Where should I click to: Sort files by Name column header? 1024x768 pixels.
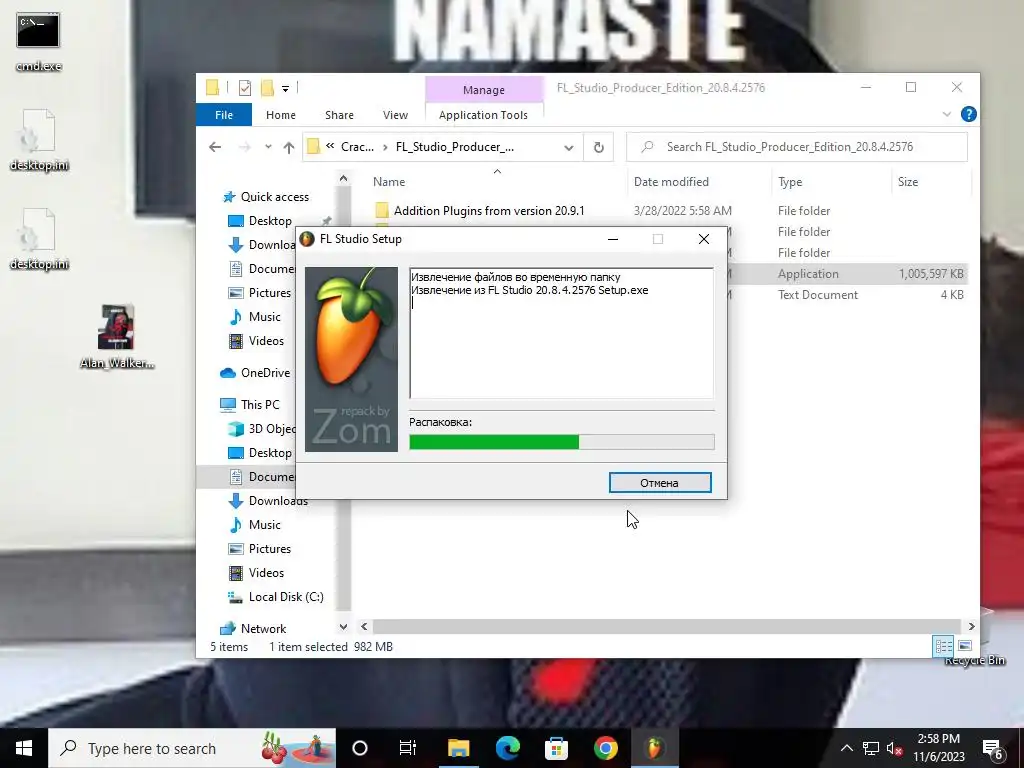[x=389, y=182]
